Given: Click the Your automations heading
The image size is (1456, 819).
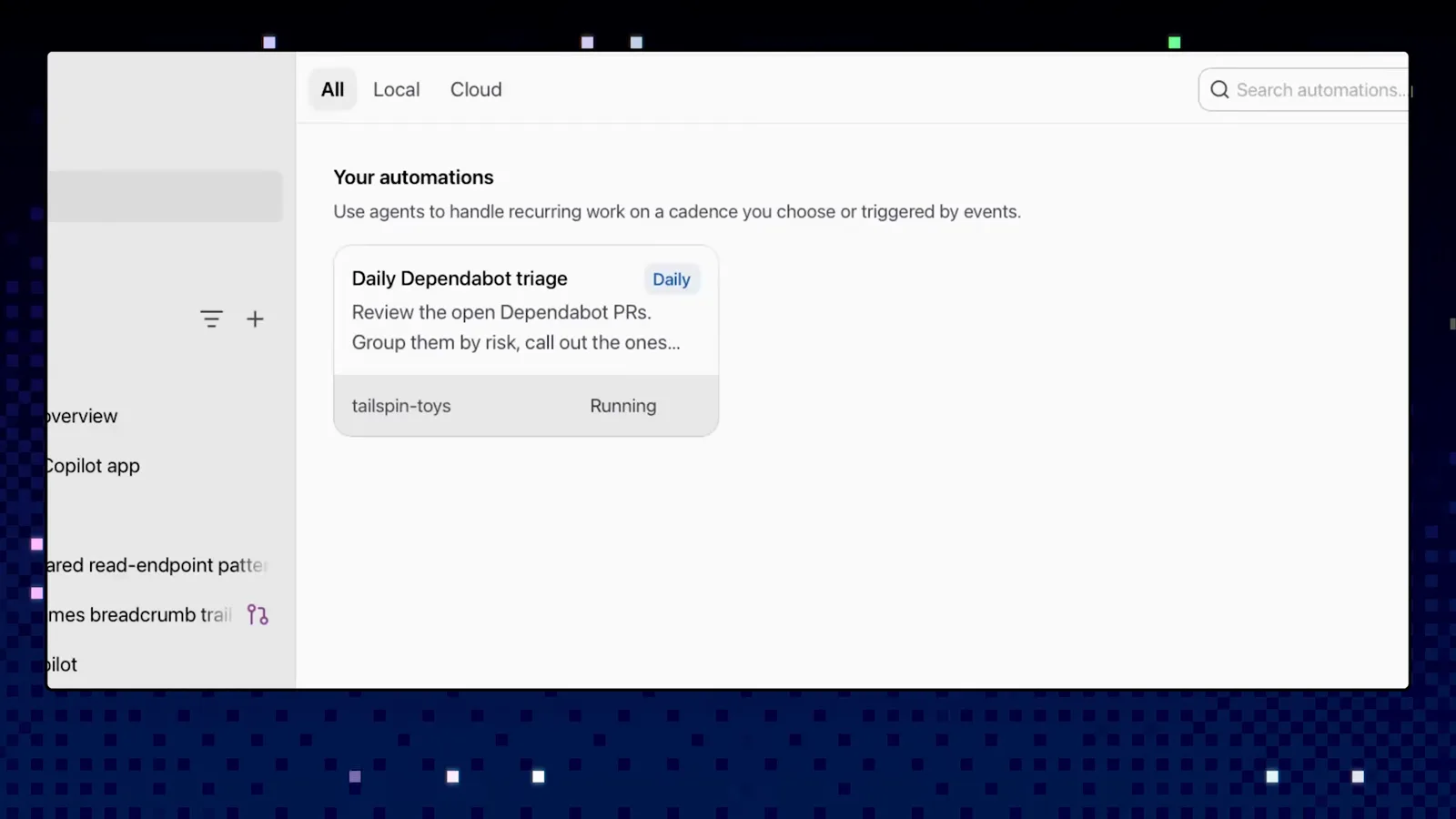Looking at the screenshot, I should 413,177.
